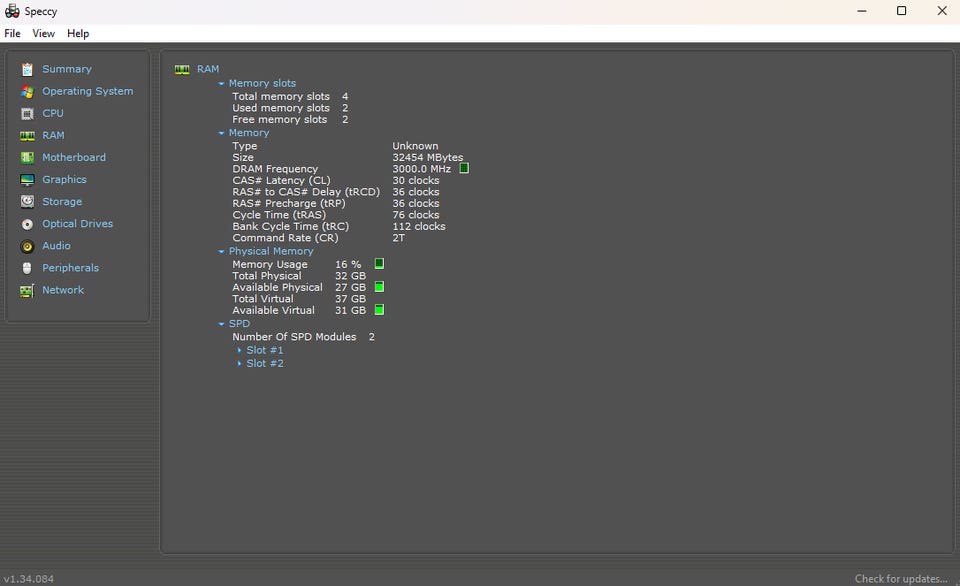Open the File menu
Viewport: 960px width, 586px height.
(x=12, y=33)
